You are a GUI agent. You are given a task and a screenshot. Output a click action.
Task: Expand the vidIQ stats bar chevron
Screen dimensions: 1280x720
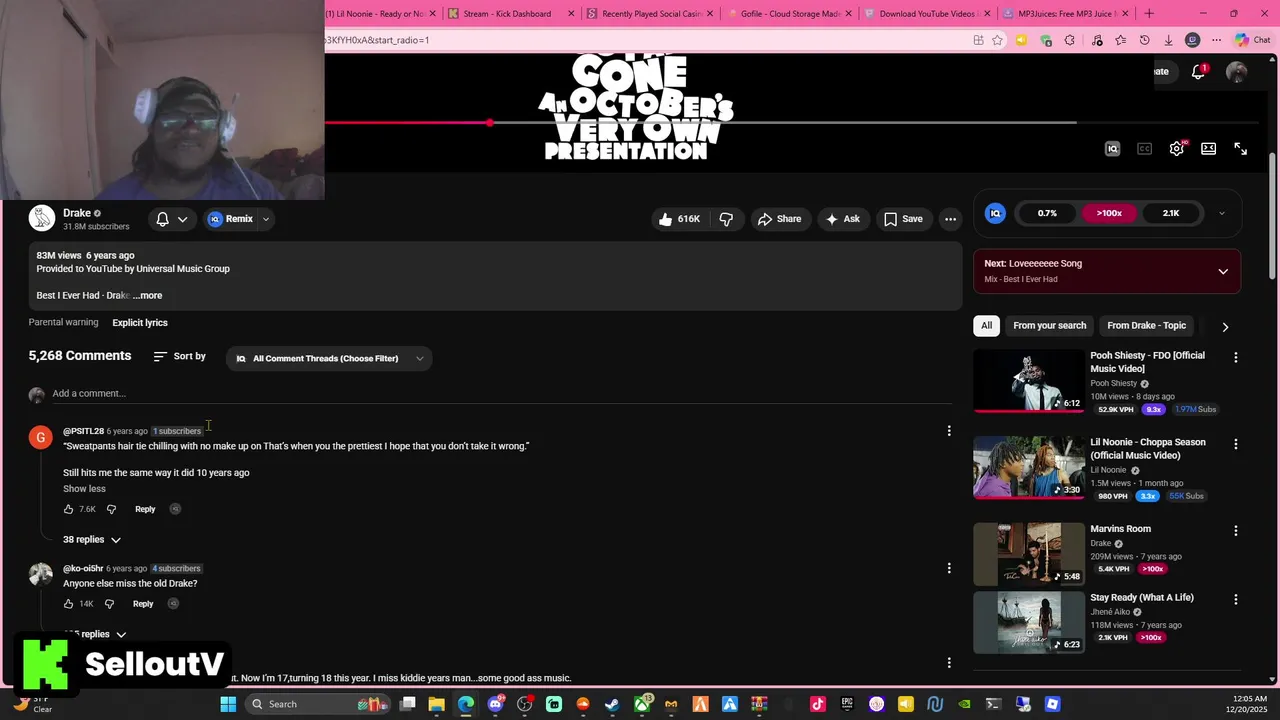(1221, 213)
